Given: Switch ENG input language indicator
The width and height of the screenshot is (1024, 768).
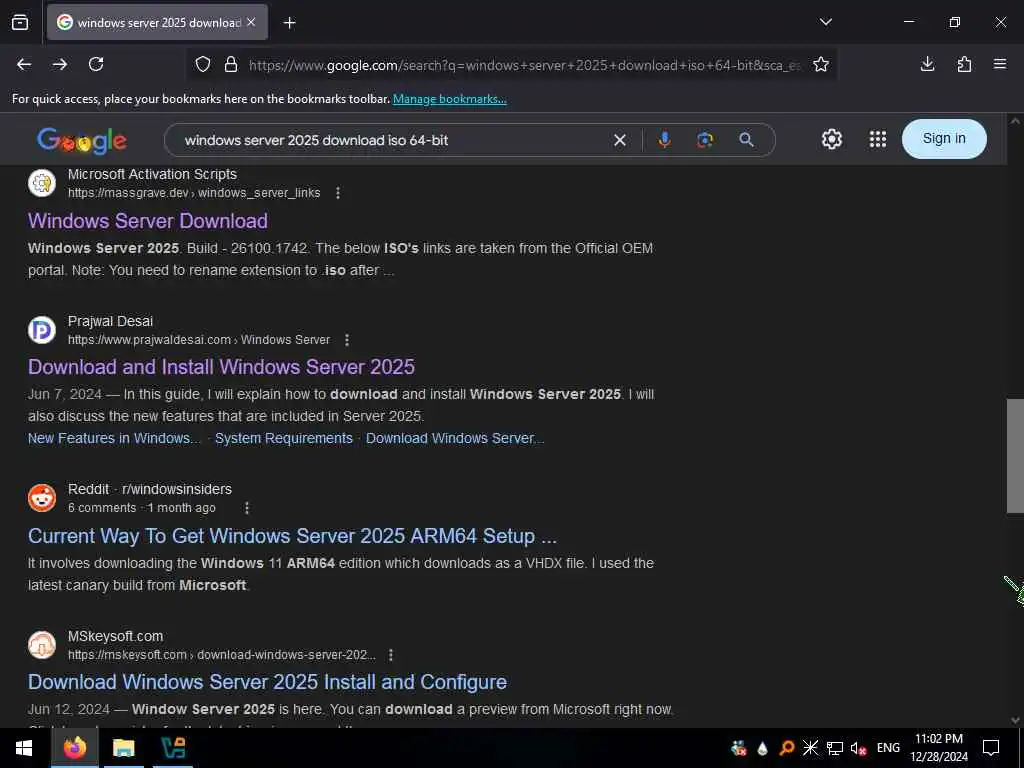Looking at the screenshot, I should coord(888,748).
